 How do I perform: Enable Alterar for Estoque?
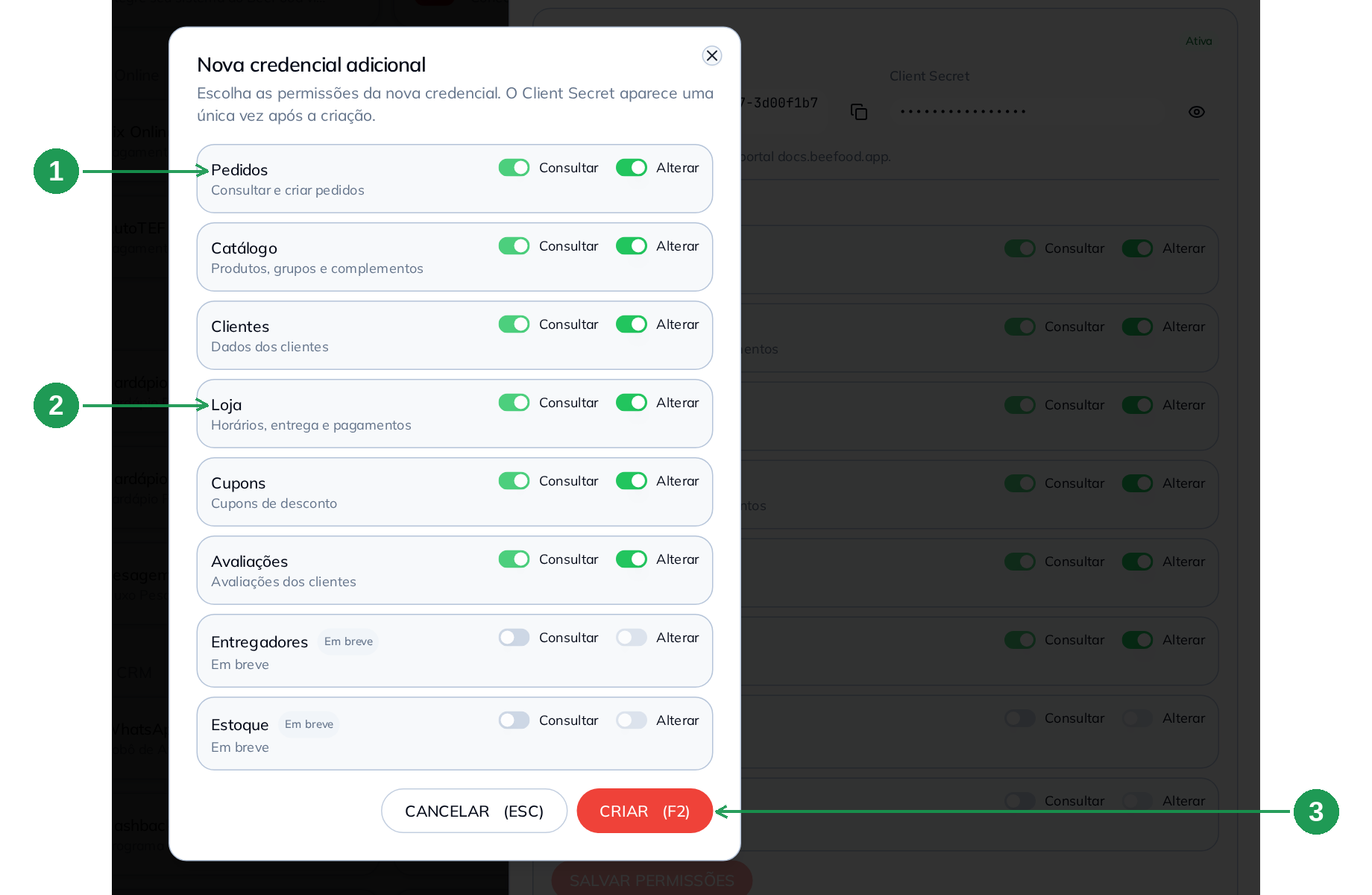632,720
